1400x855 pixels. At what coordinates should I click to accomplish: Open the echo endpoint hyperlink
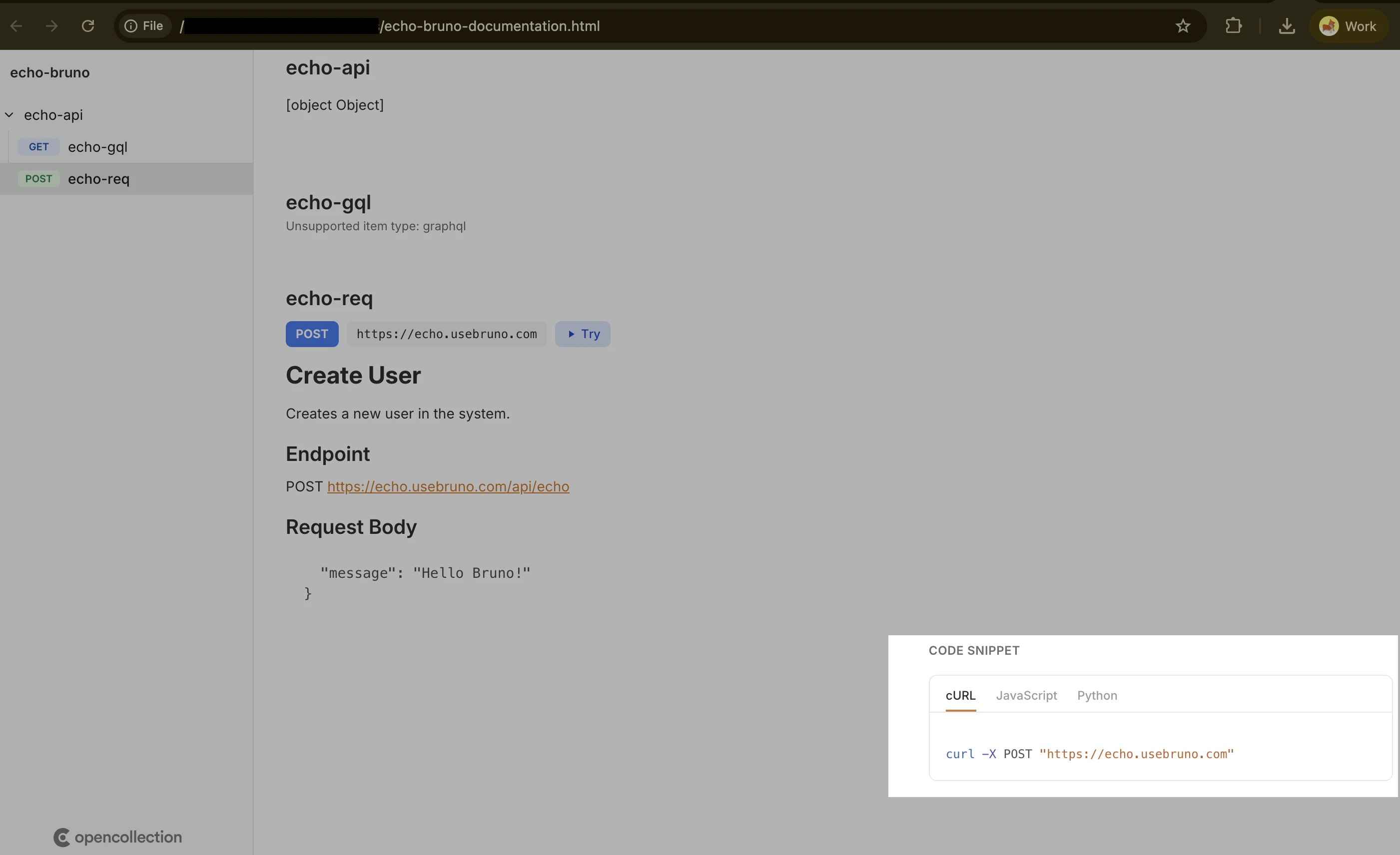[448, 486]
